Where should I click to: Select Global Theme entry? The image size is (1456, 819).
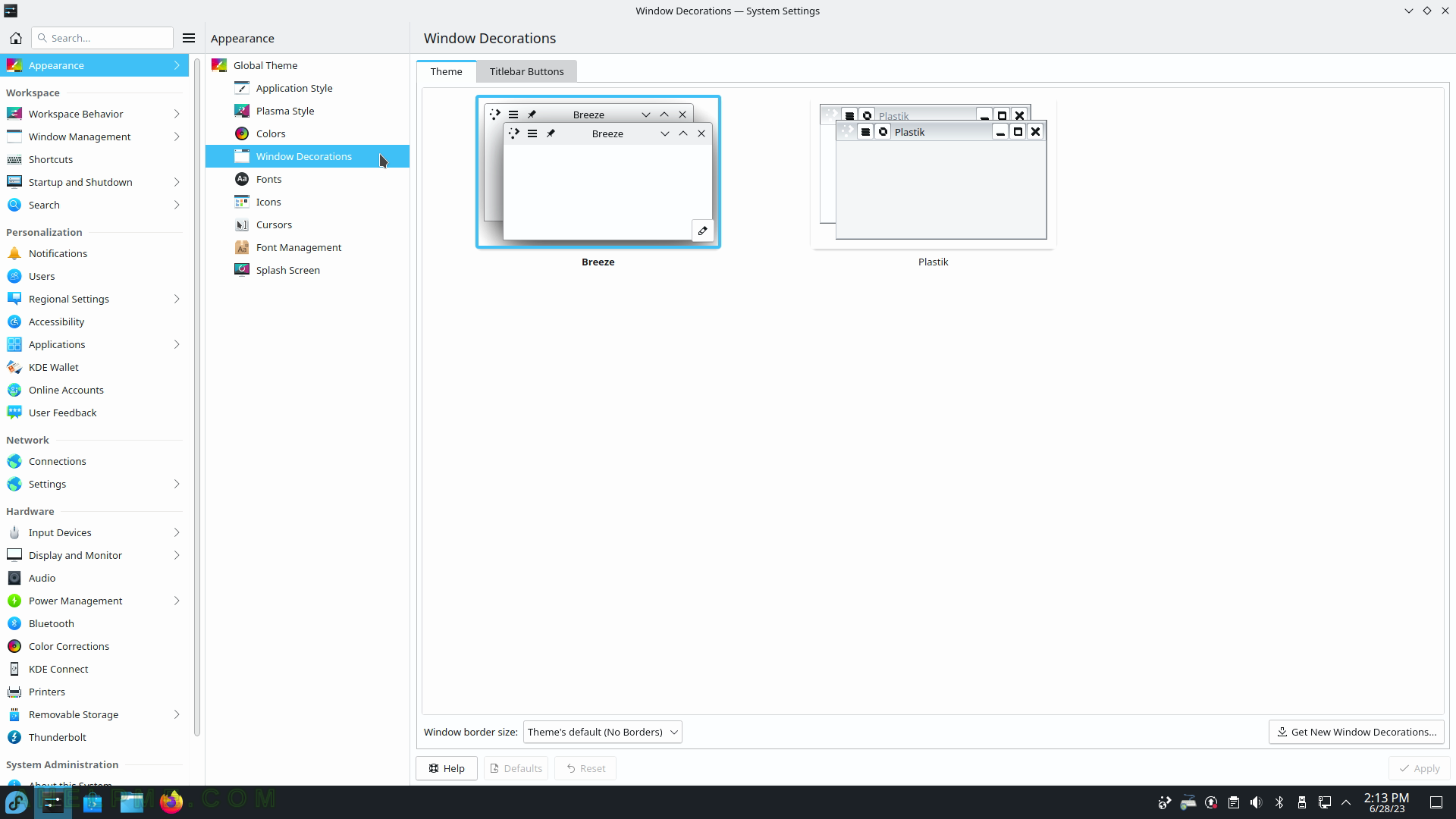pyautogui.click(x=307, y=65)
